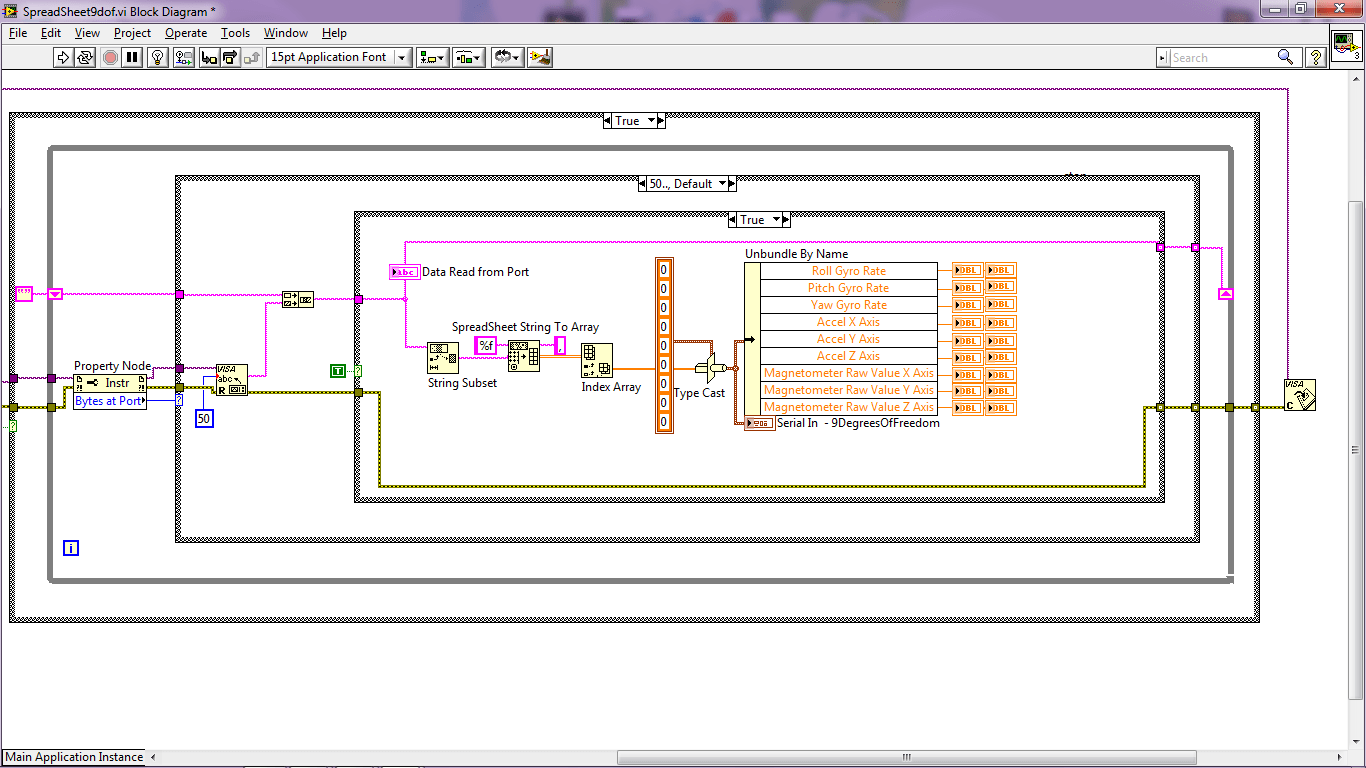Click the comma delimiter string constant
The height and width of the screenshot is (768, 1366).
[x=560, y=346]
